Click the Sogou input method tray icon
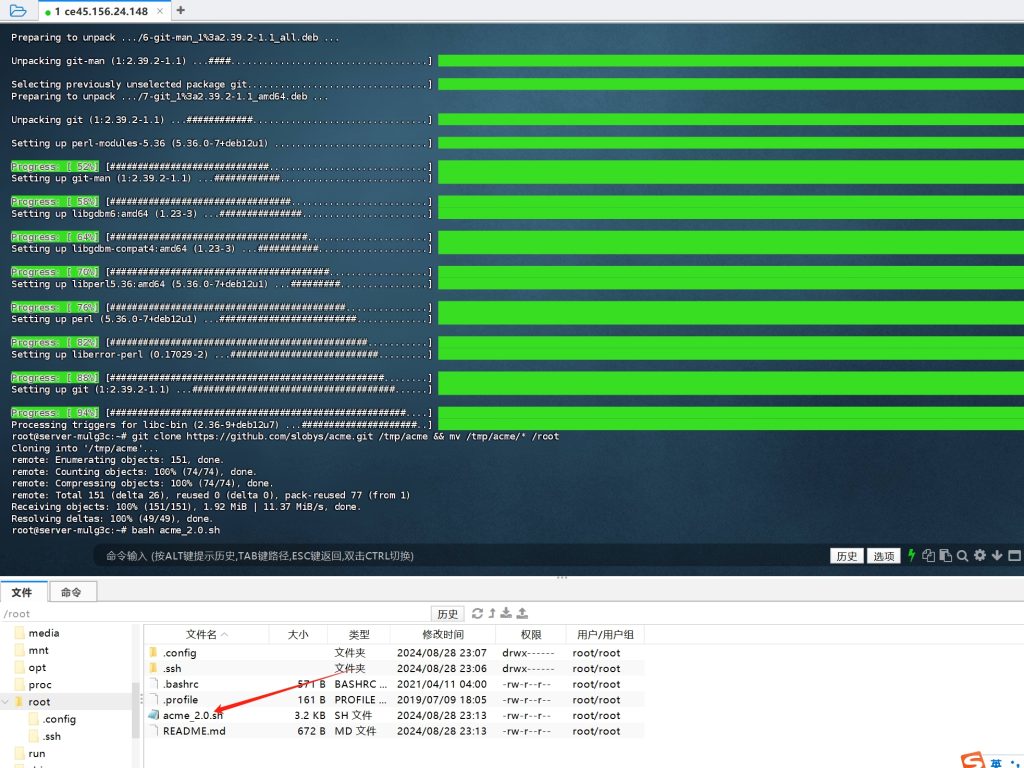The image size is (1024, 768). click(972, 760)
